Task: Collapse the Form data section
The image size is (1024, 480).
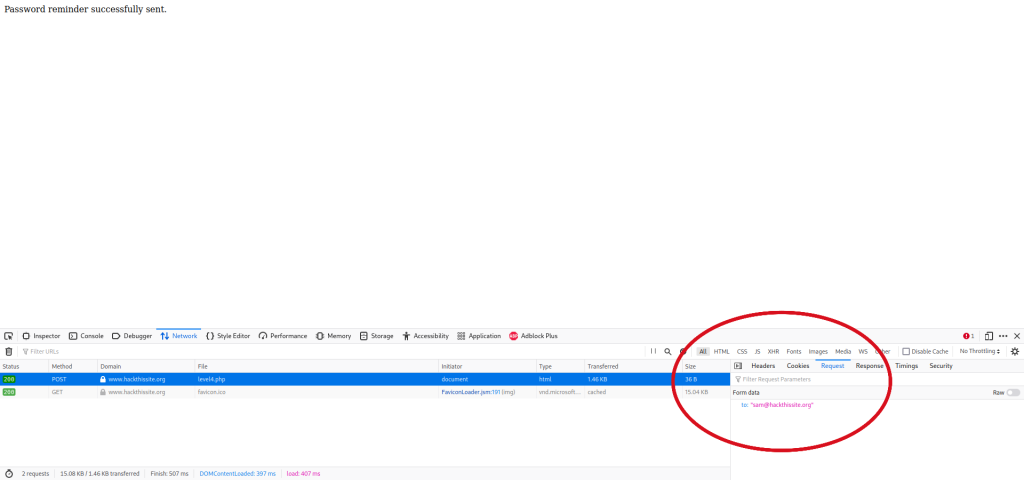Action: pos(747,393)
